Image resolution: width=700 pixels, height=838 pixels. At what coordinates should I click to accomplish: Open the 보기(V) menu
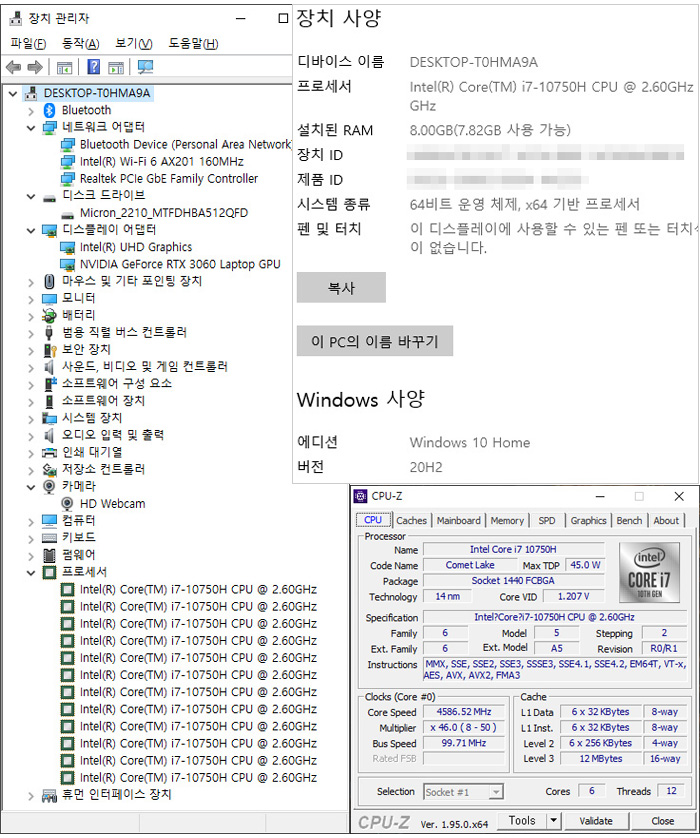[x=134, y=43]
